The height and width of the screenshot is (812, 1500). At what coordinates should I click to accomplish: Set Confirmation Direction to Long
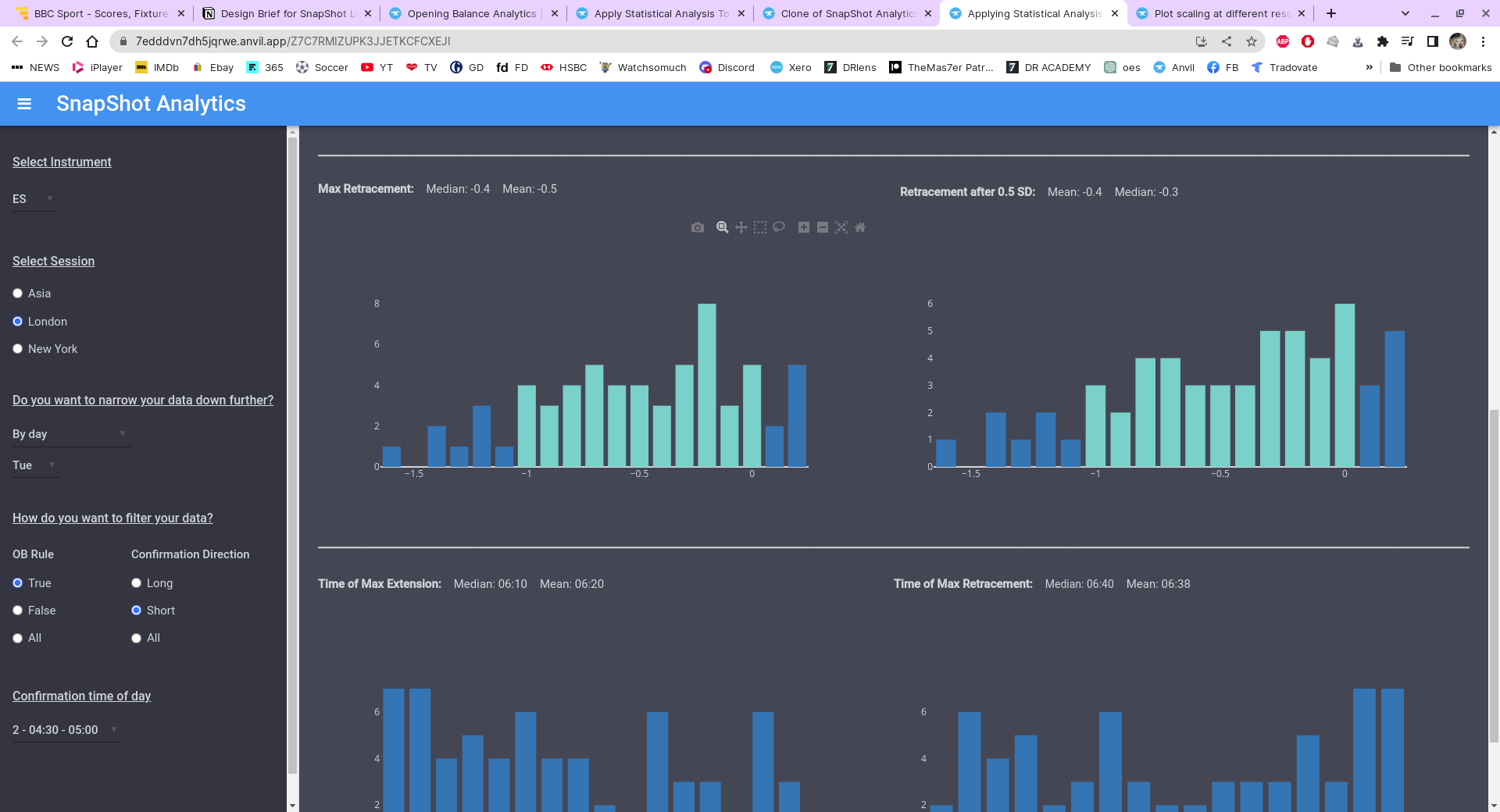pyautogui.click(x=136, y=583)
